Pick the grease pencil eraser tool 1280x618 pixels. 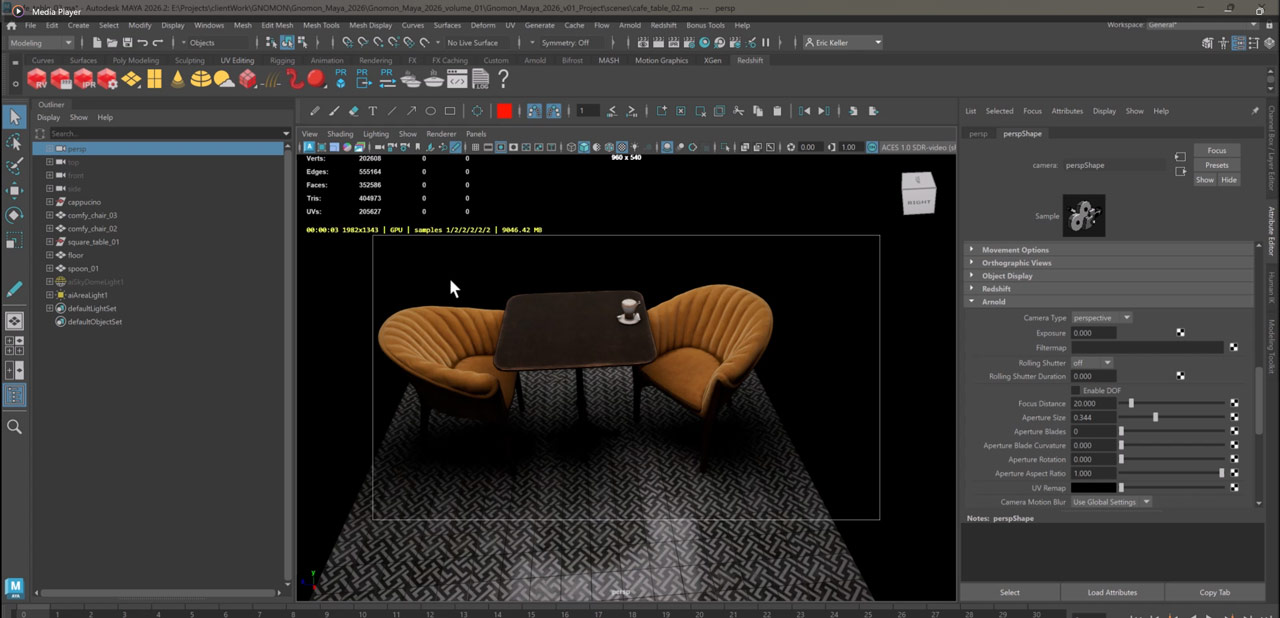pyautogui.click(x=353, y=111)
